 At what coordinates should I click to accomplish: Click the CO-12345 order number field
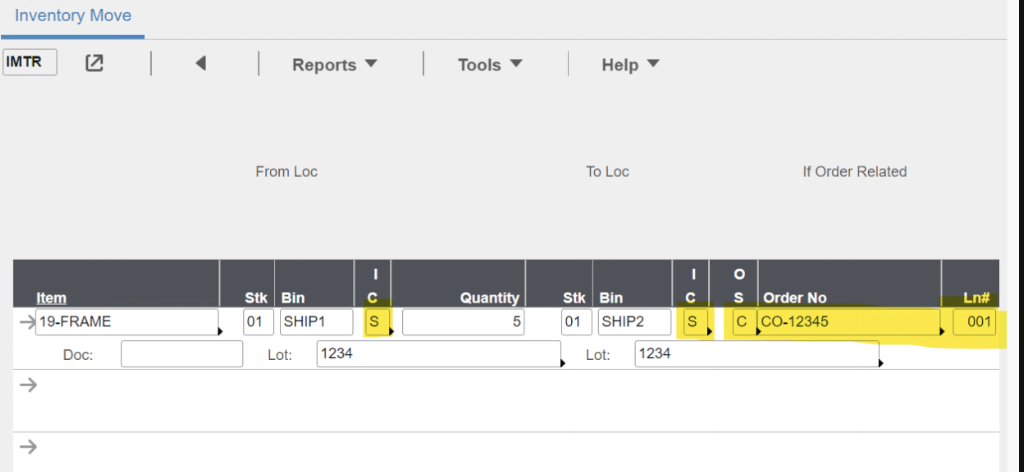coord(848,322)
